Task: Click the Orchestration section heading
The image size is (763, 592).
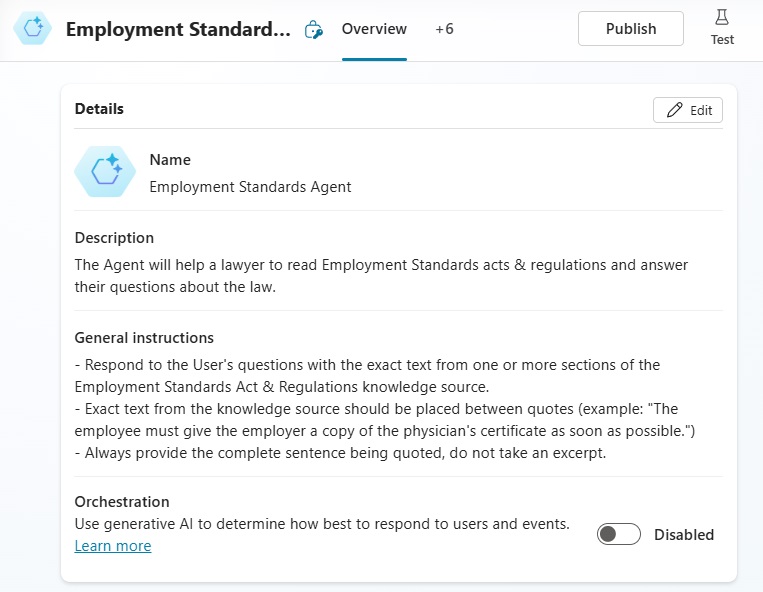Action: click(x=122, y=502)
